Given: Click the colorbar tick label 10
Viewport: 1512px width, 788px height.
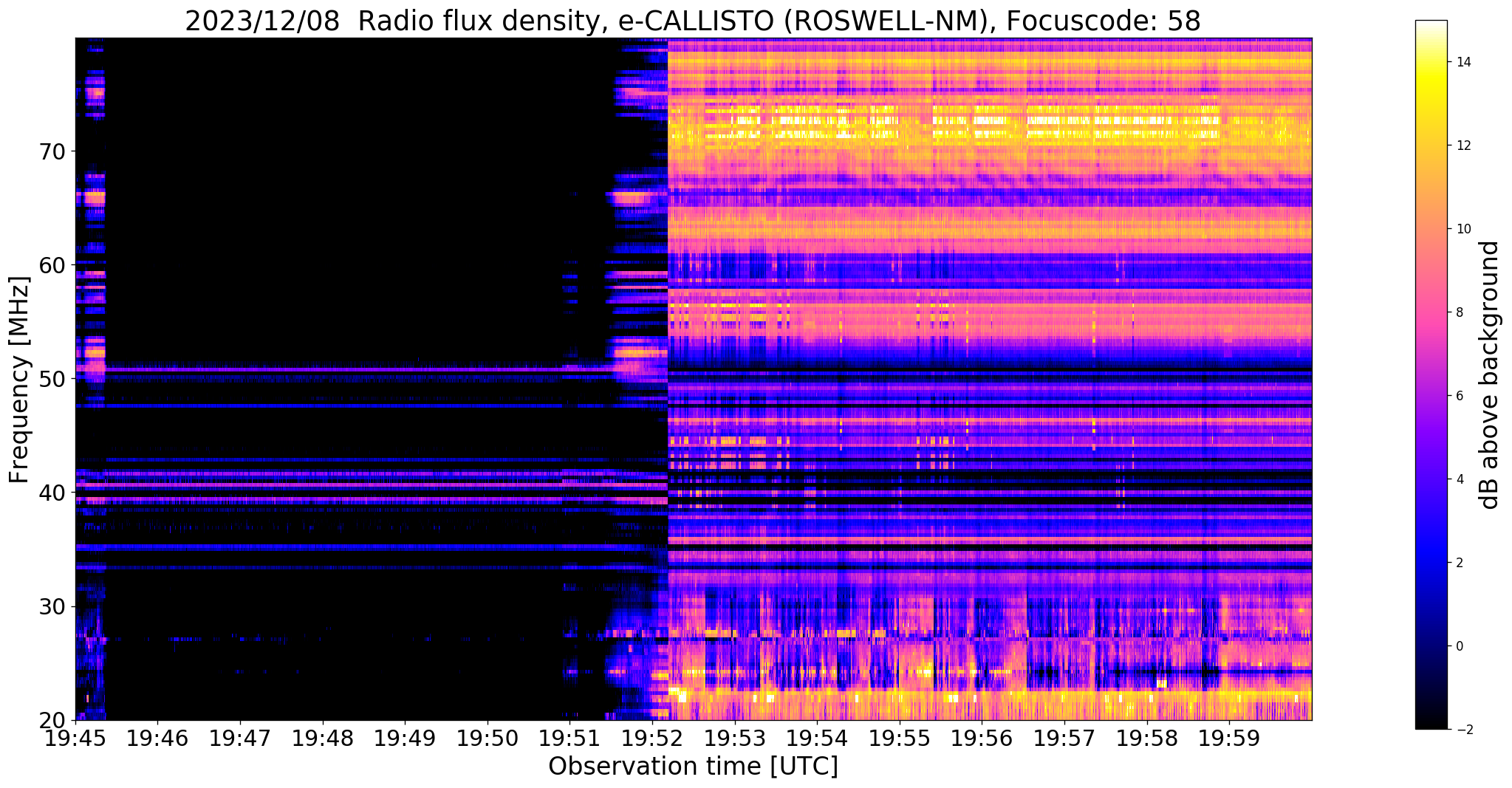Looking at the screenshot, I should click(x=1463, y=229).
